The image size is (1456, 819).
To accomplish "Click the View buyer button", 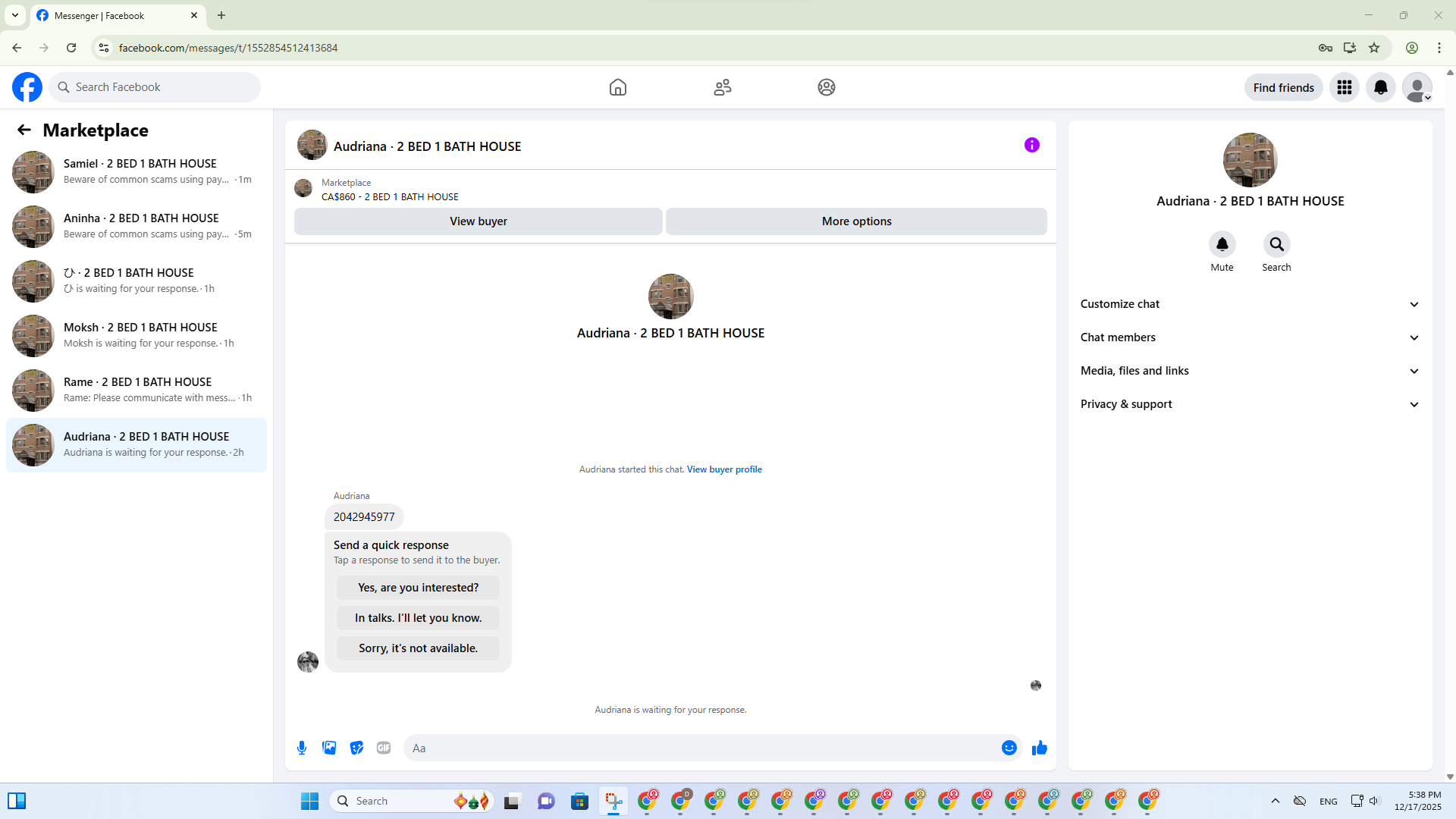I will [x=478, y=221].
